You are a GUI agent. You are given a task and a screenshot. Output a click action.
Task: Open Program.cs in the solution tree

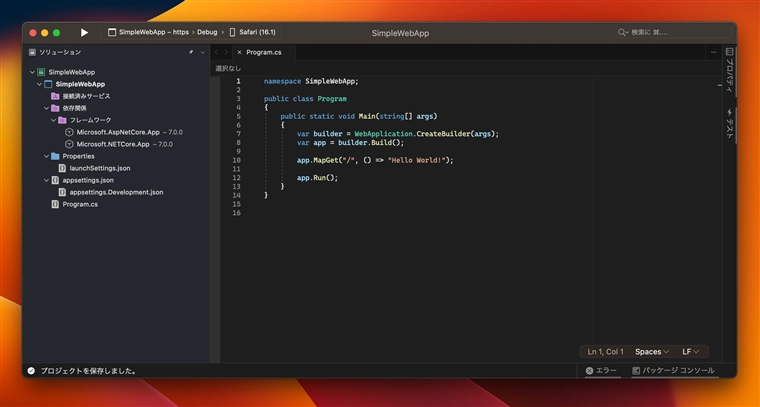pyautogui.click(x=80, y=204)
